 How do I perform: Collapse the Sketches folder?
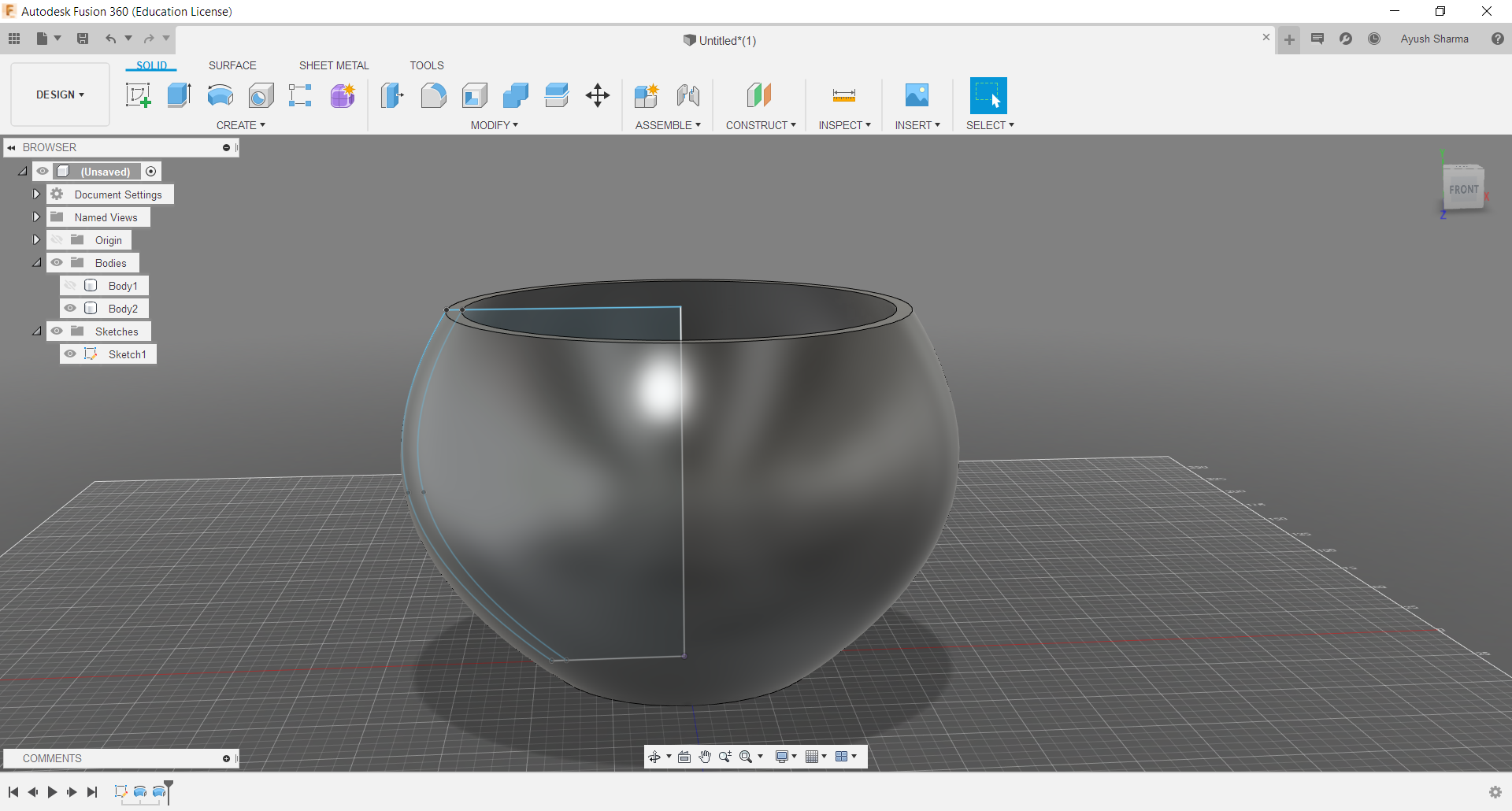[36, 331]
